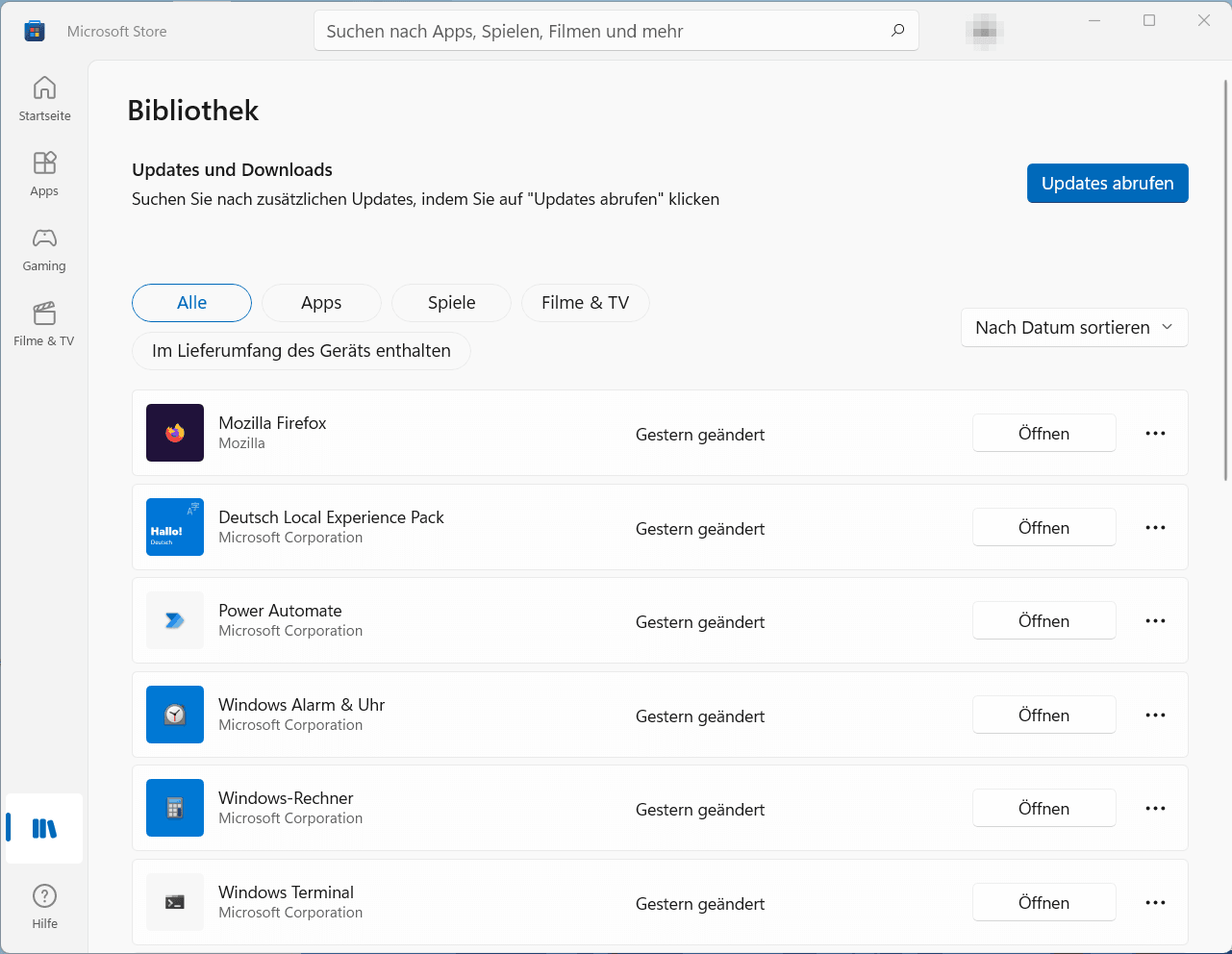Select Filme & TV sidebar icon
Screen dimensions: 1232x954
pos(44,314)
